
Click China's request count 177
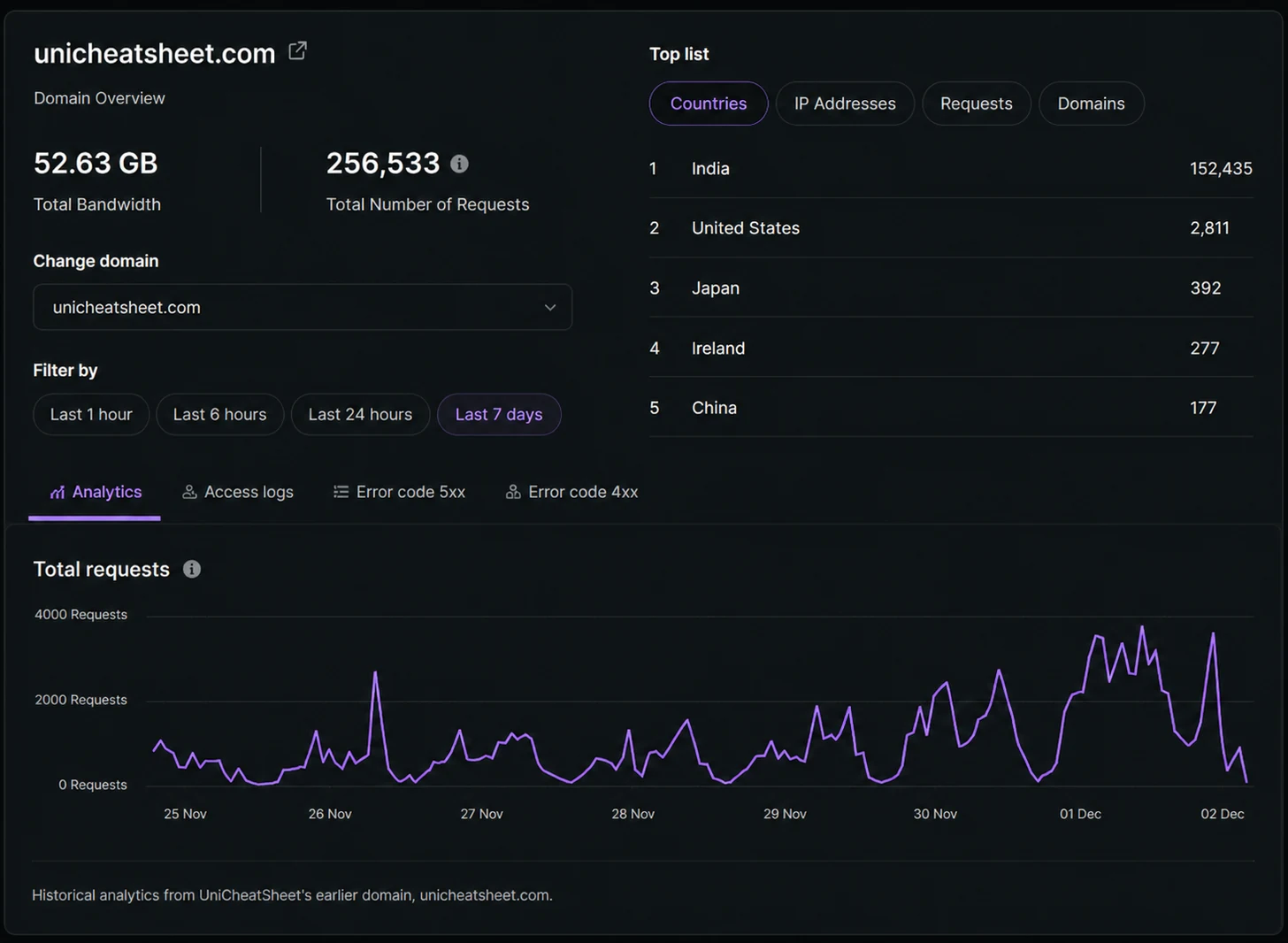point(1203,408)
